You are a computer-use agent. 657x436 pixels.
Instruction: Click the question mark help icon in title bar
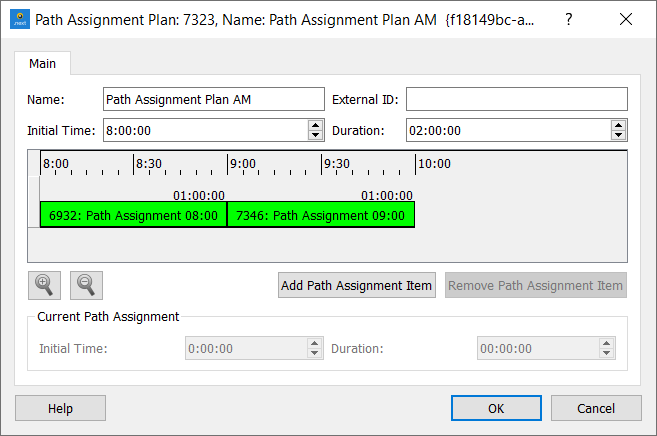click(x=568, y=19)
